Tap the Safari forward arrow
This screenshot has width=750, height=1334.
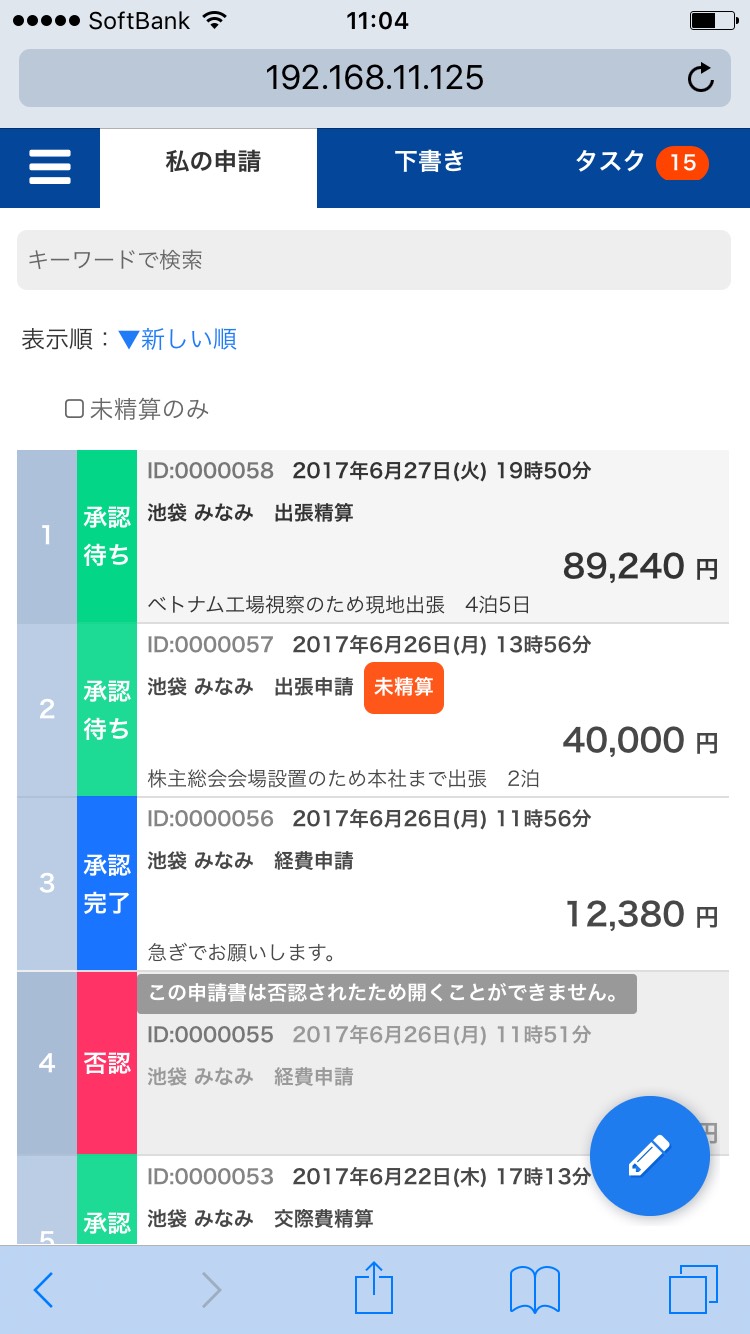click(x=211, y=1290)
